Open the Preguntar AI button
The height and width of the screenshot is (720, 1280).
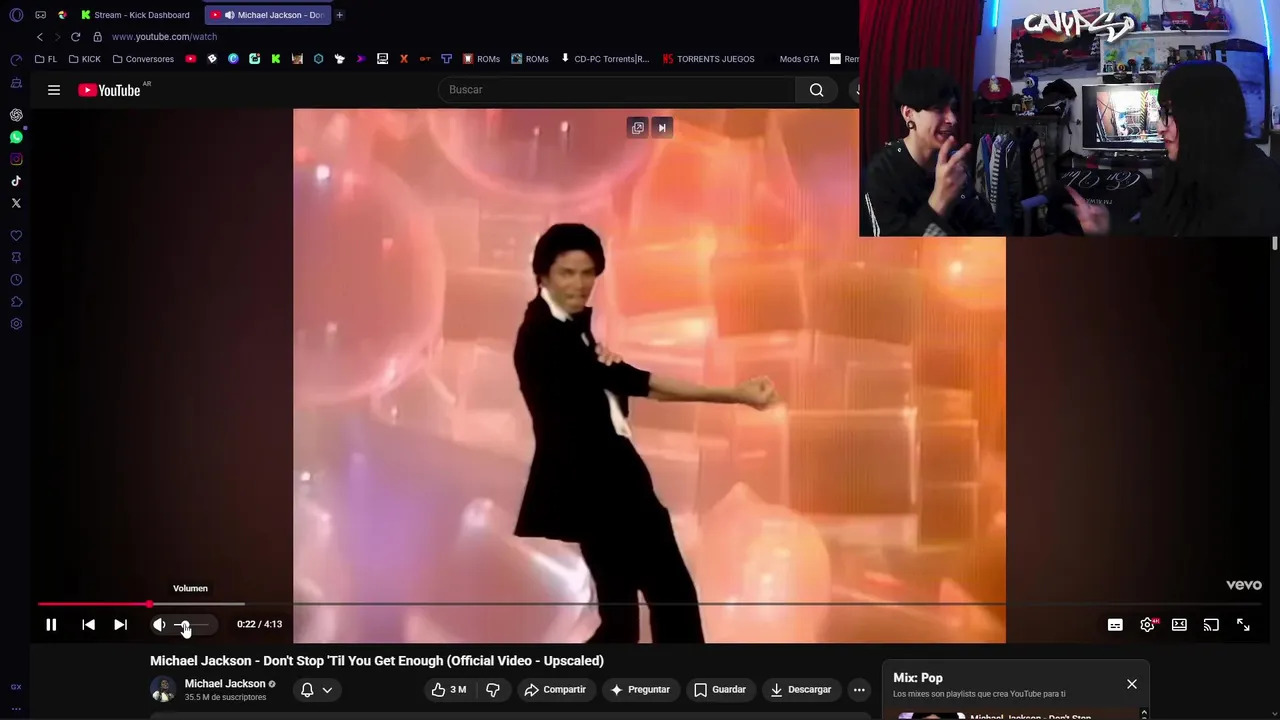coord(640,690)
